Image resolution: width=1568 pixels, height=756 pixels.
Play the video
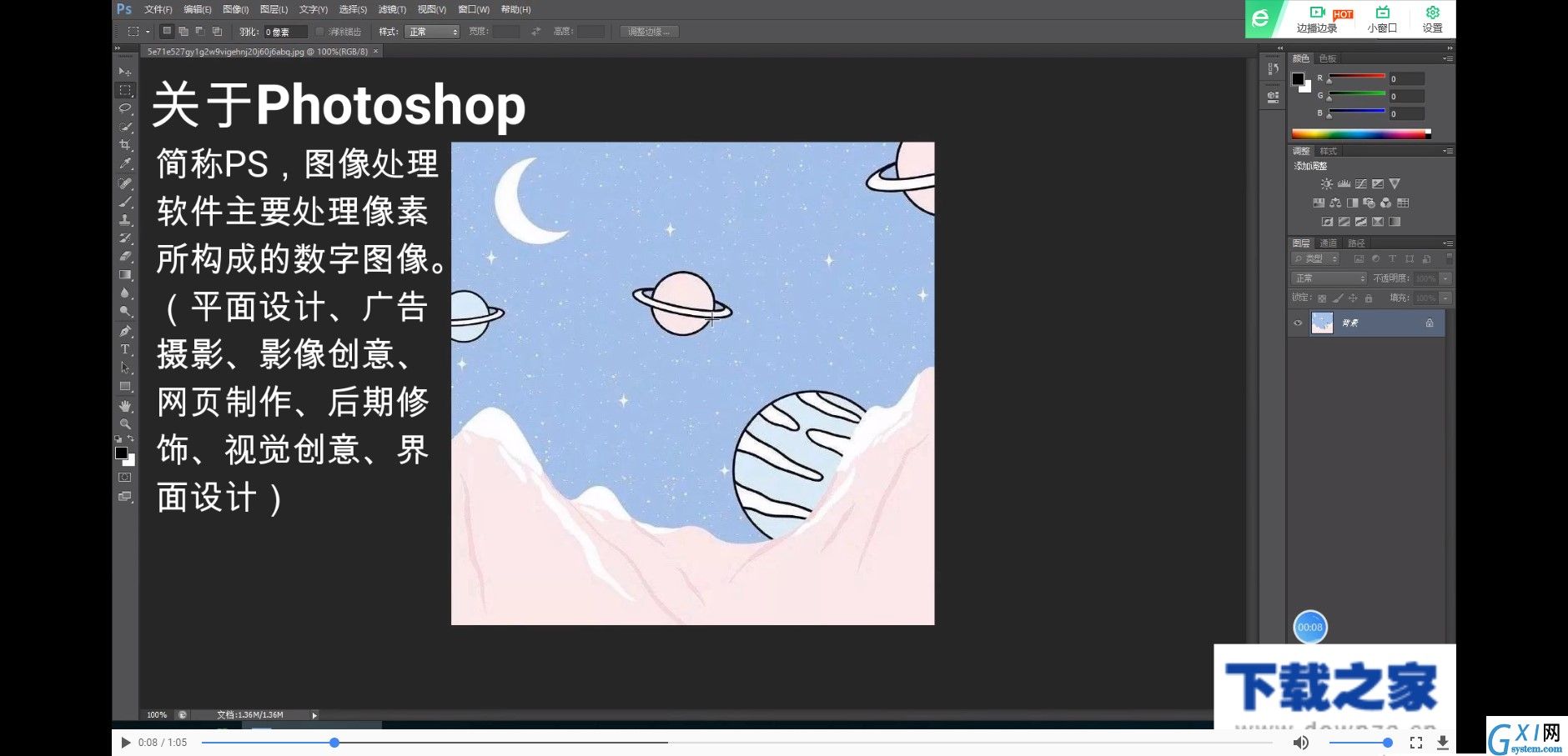click(125, 742)
